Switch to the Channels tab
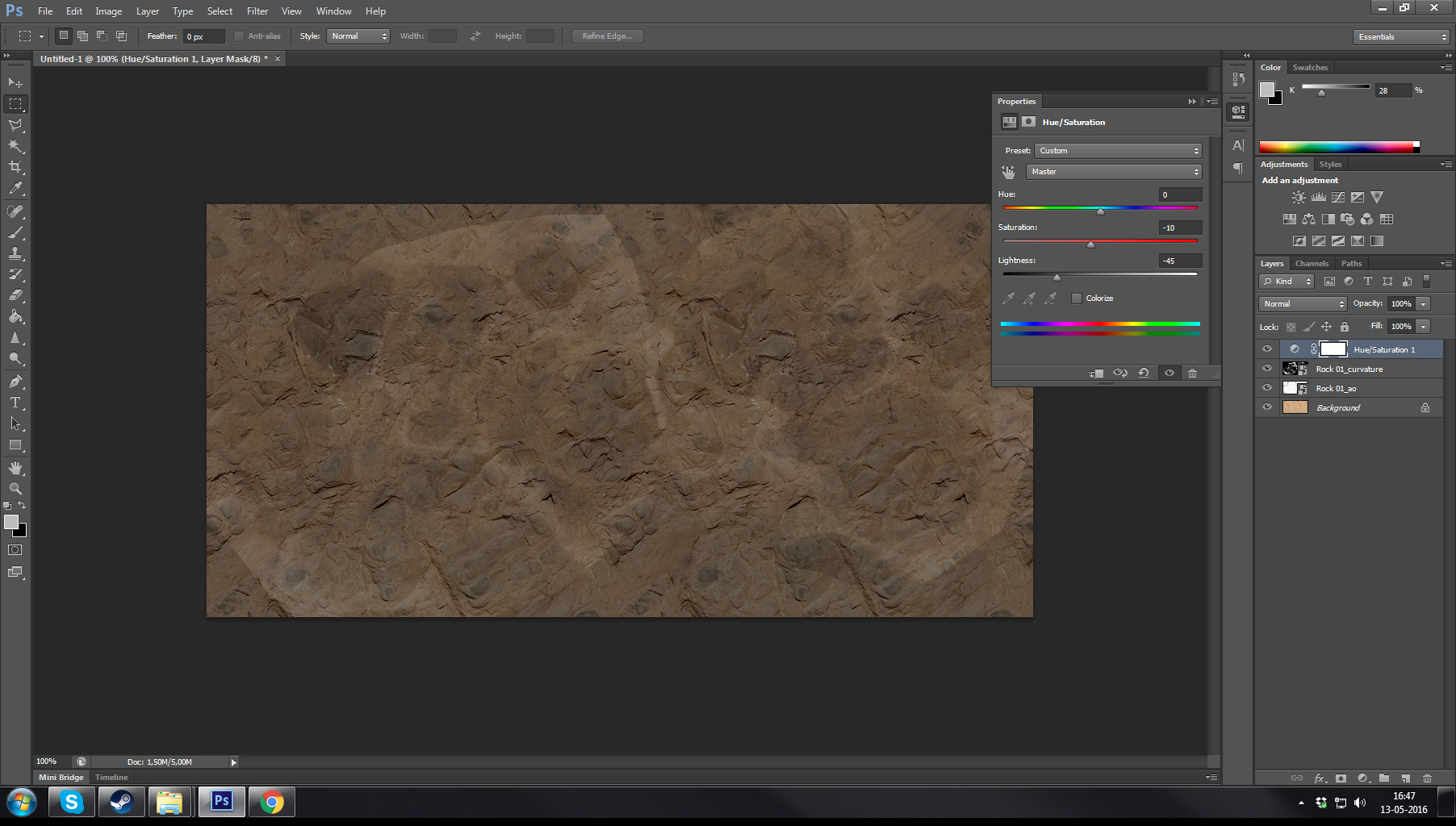The height and width of the screenshot is (826, 1456). [1312, 264]
